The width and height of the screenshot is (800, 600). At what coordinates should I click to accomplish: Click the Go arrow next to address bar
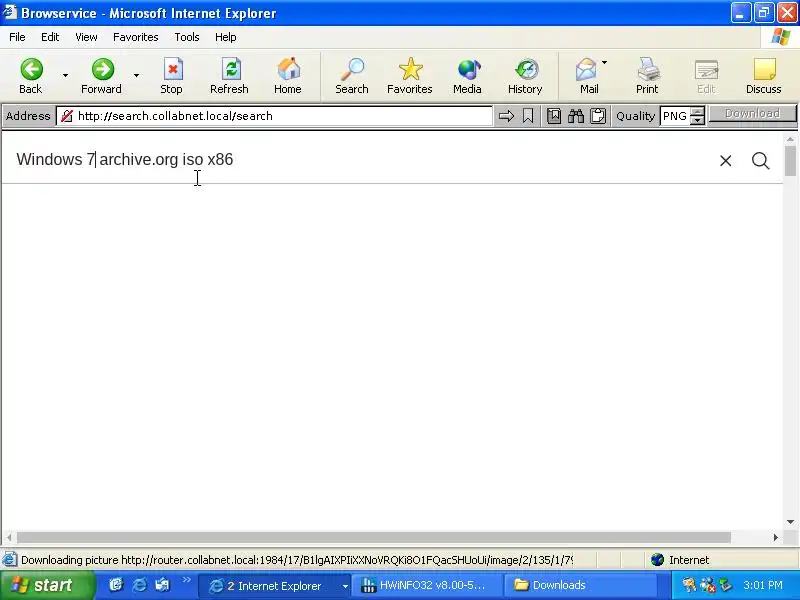(x=506, y=116)
